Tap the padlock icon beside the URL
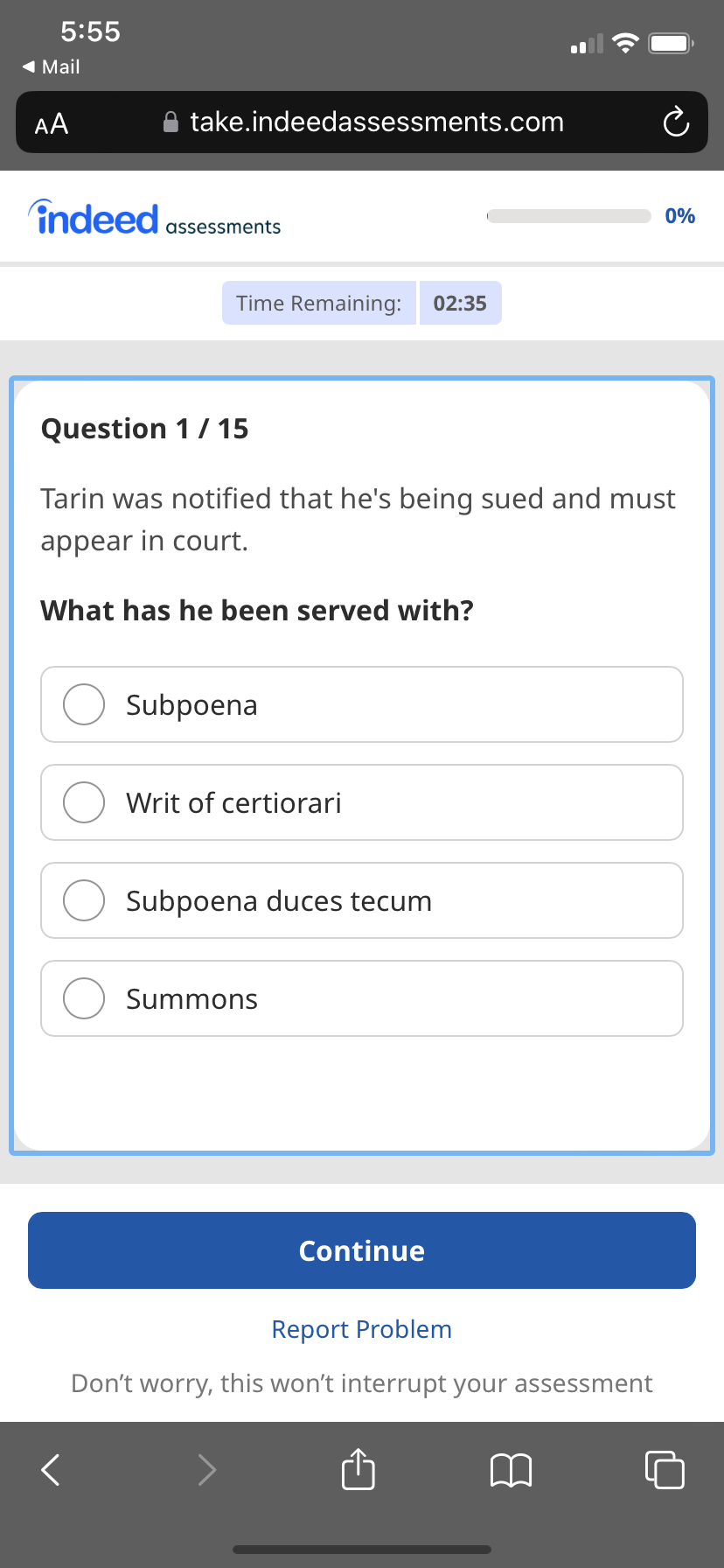 tap(171, 122)
